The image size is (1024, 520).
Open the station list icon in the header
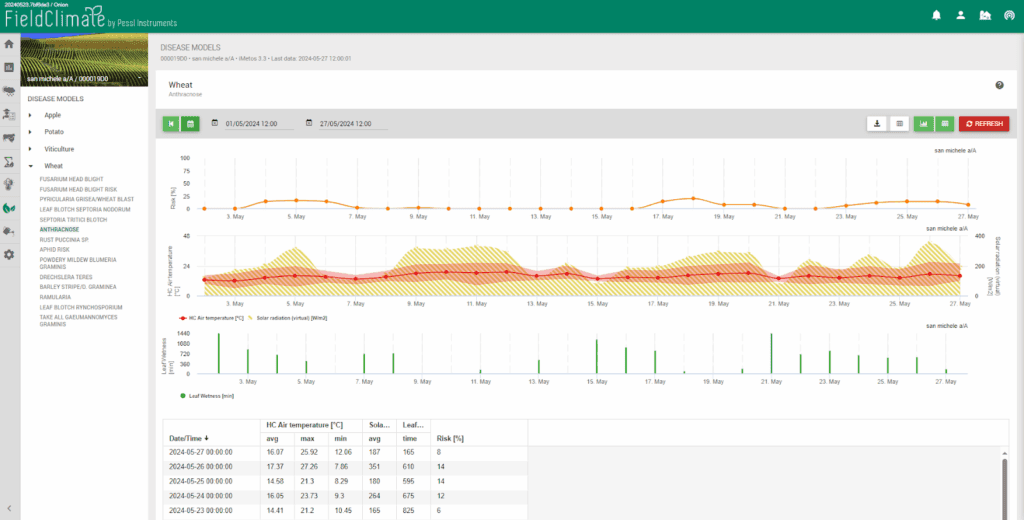pos(985,15)
